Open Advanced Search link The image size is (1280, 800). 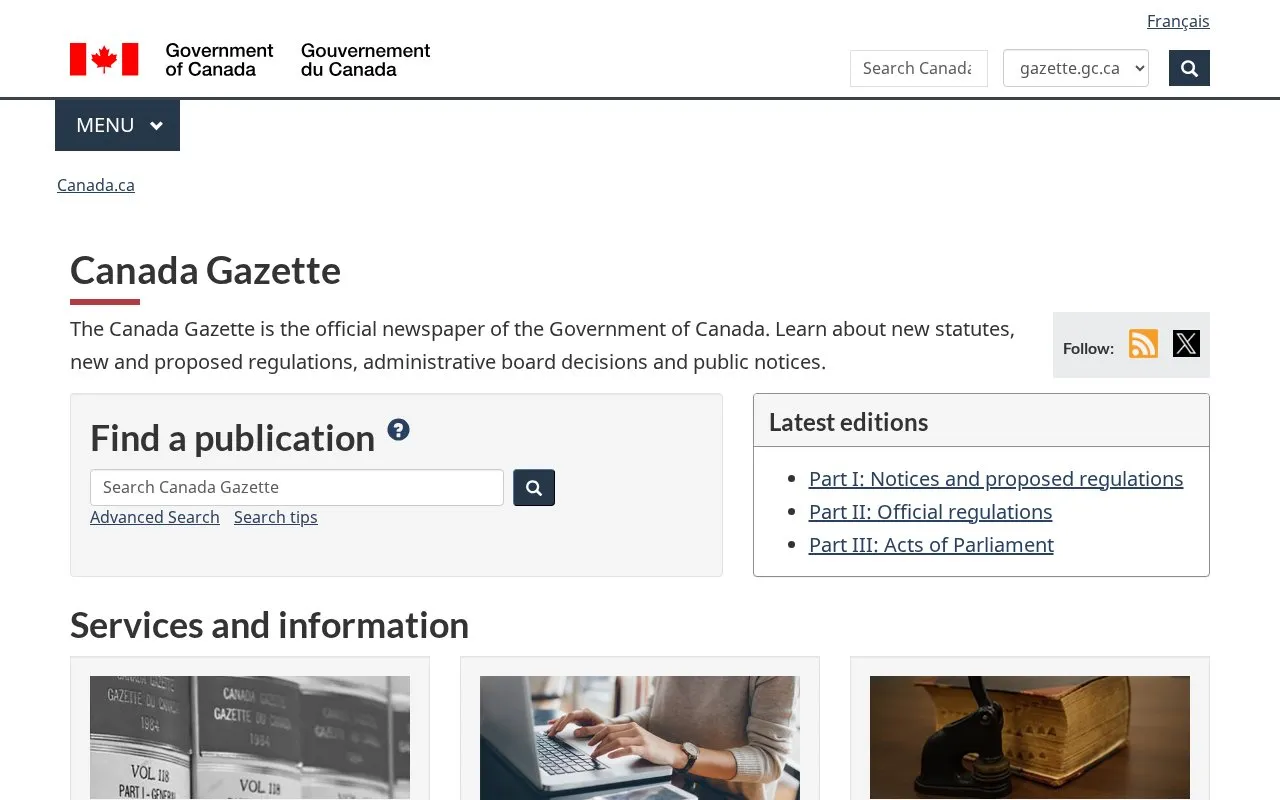pos(155,517)
